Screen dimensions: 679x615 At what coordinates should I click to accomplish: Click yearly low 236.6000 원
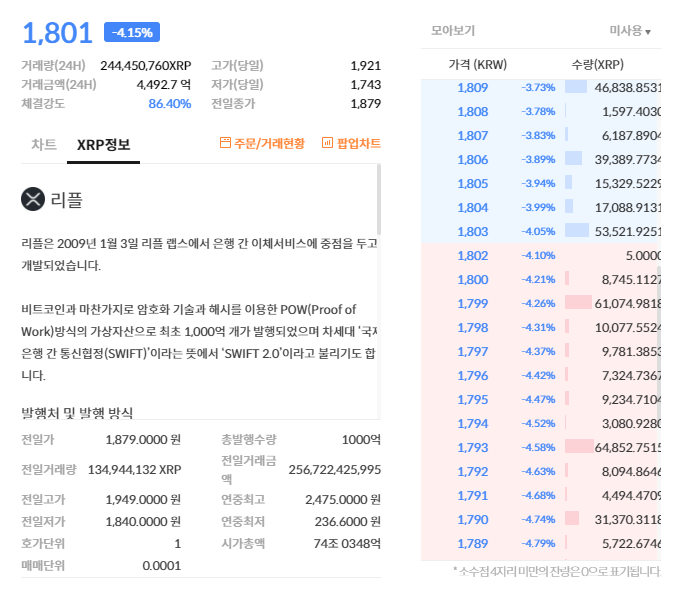pos(348,521)
